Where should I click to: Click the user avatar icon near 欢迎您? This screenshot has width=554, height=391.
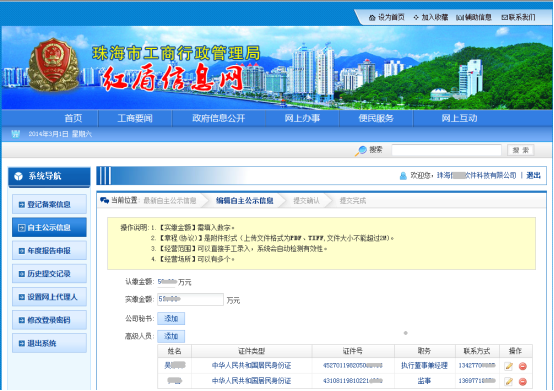click(403, 176)
